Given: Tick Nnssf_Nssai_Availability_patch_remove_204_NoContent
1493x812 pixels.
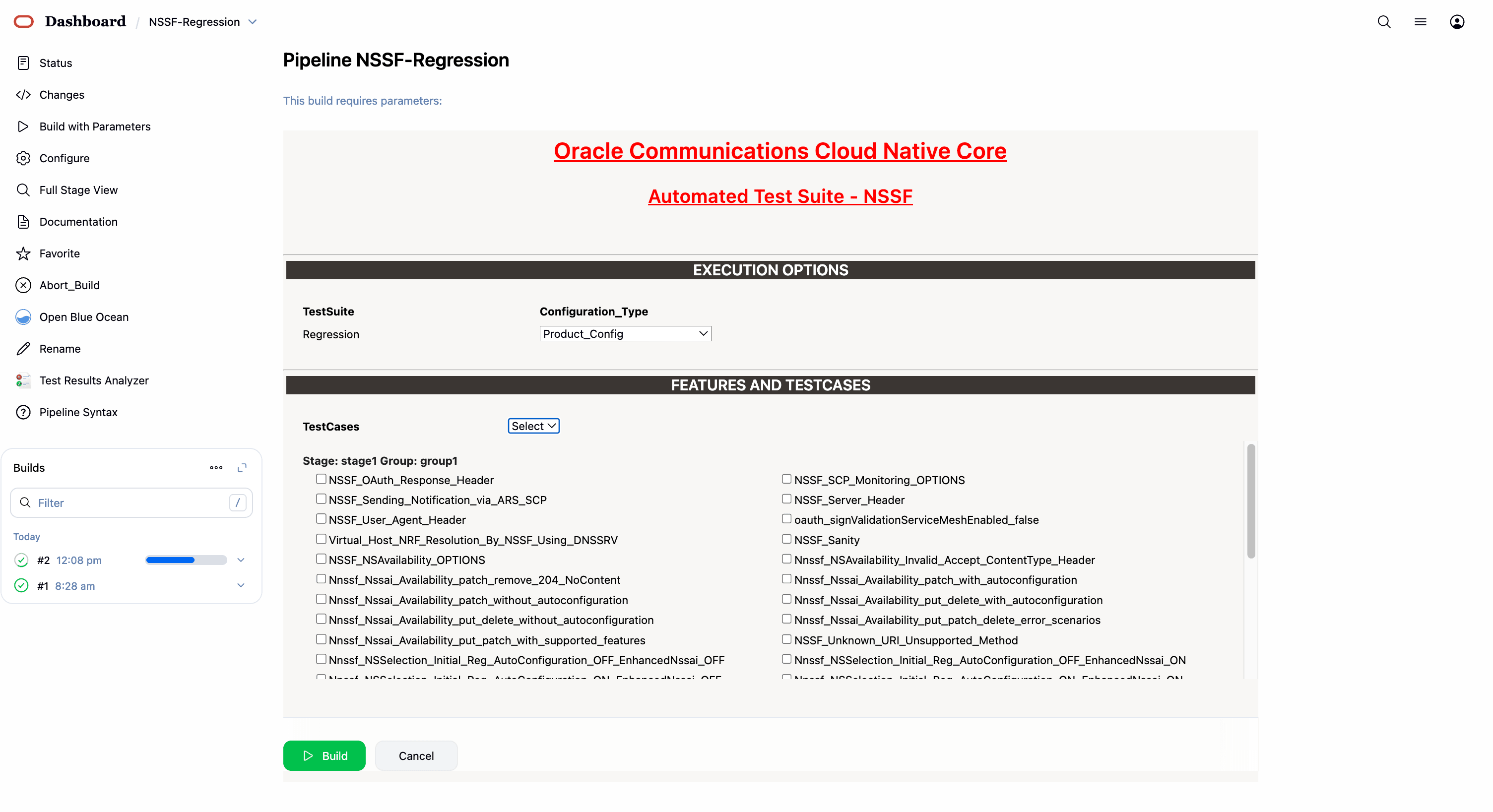Looking at the screenshot, I should 321,579.
